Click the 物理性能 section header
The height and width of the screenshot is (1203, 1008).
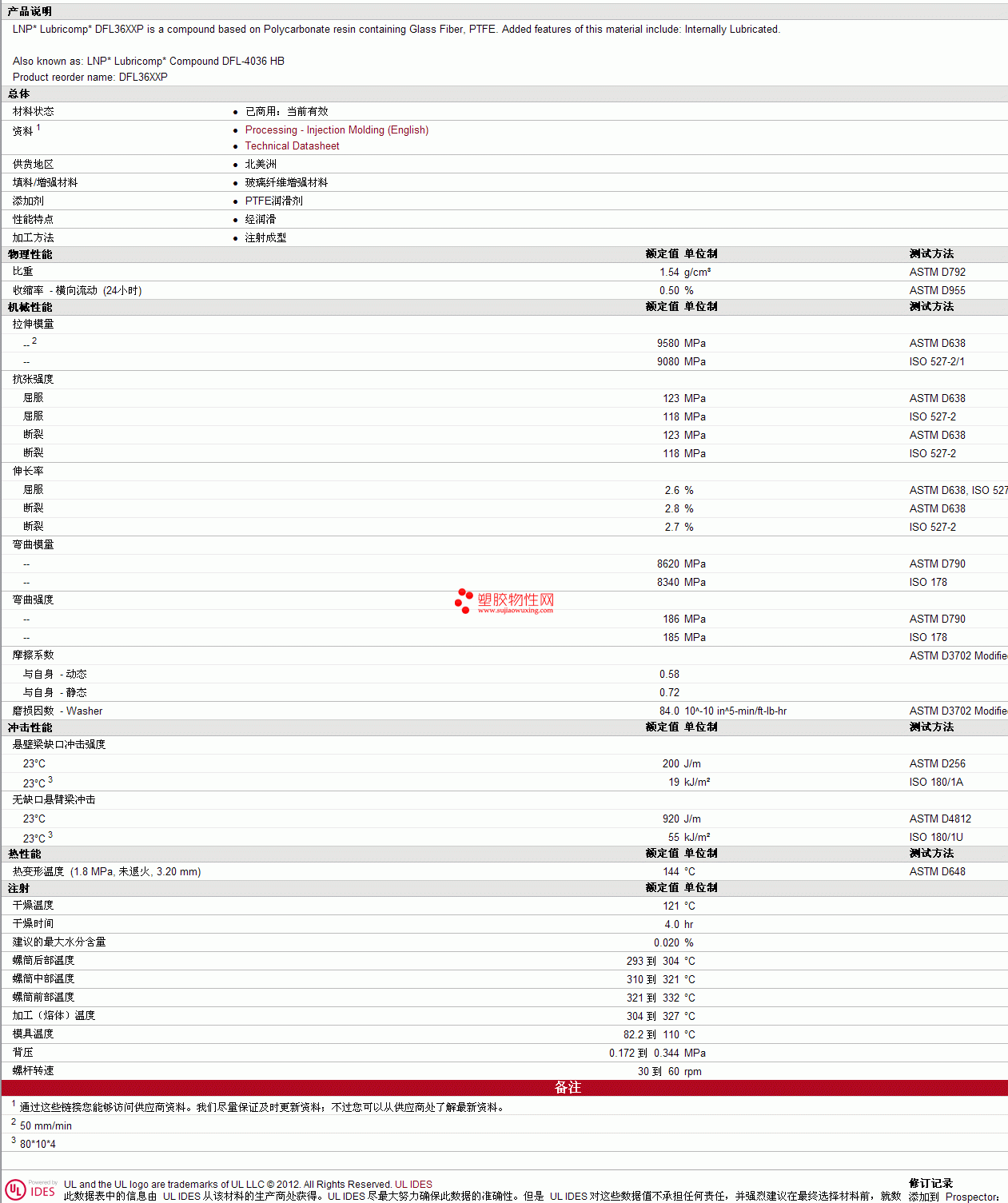coord(30,254)
